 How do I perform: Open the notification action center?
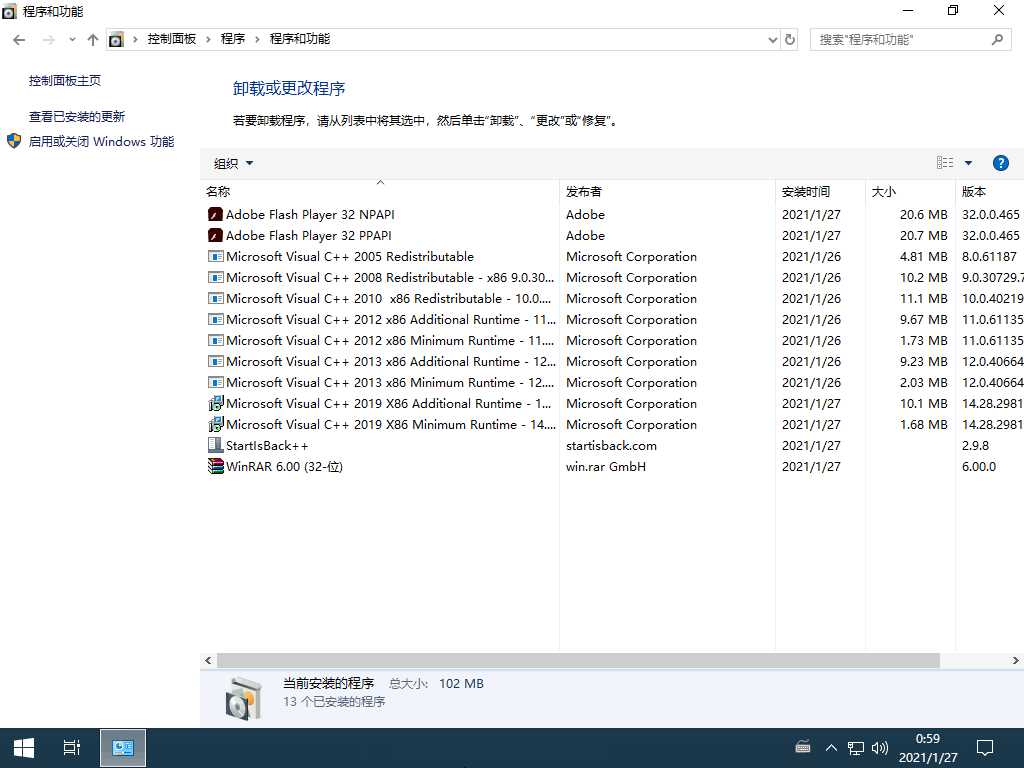pos(984,748)
